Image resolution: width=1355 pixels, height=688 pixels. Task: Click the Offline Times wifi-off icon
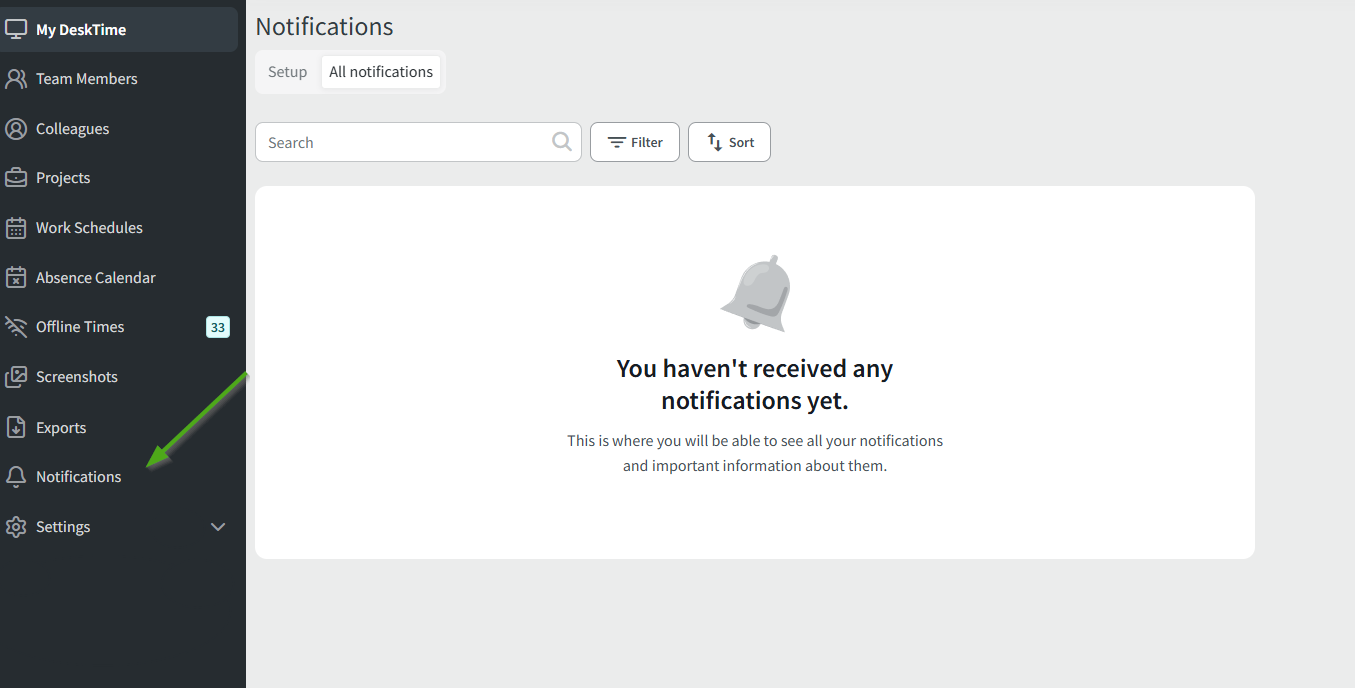(x=16, y=327)
